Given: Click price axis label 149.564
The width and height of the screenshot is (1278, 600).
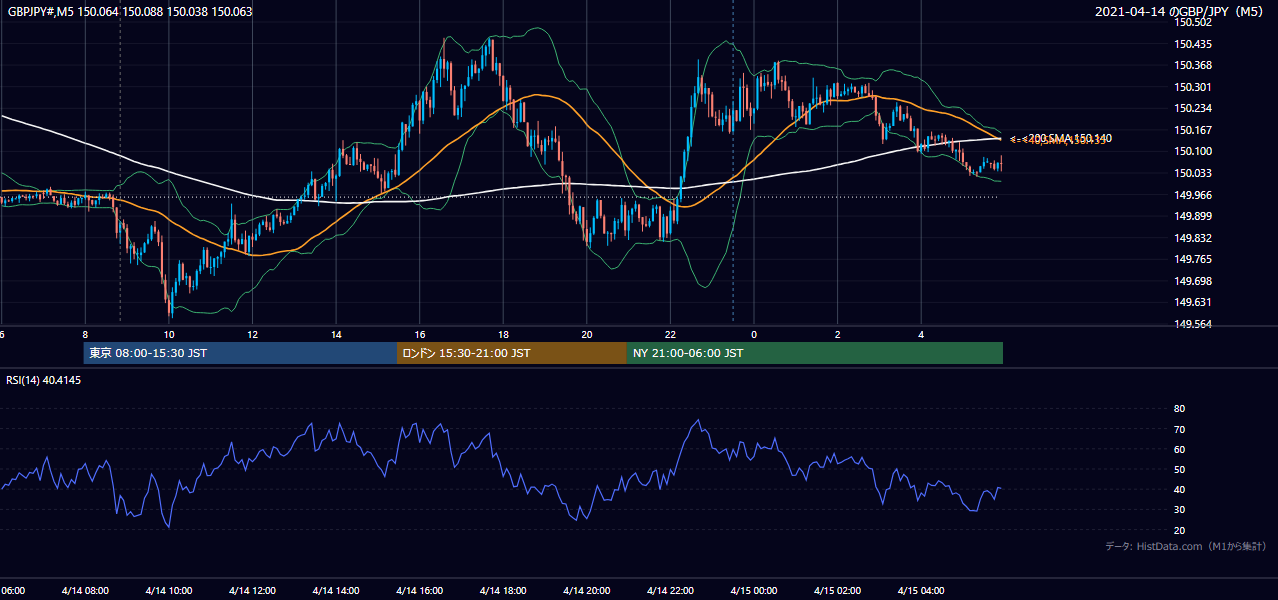Looking at the screenshot, I should (1193, 324).
